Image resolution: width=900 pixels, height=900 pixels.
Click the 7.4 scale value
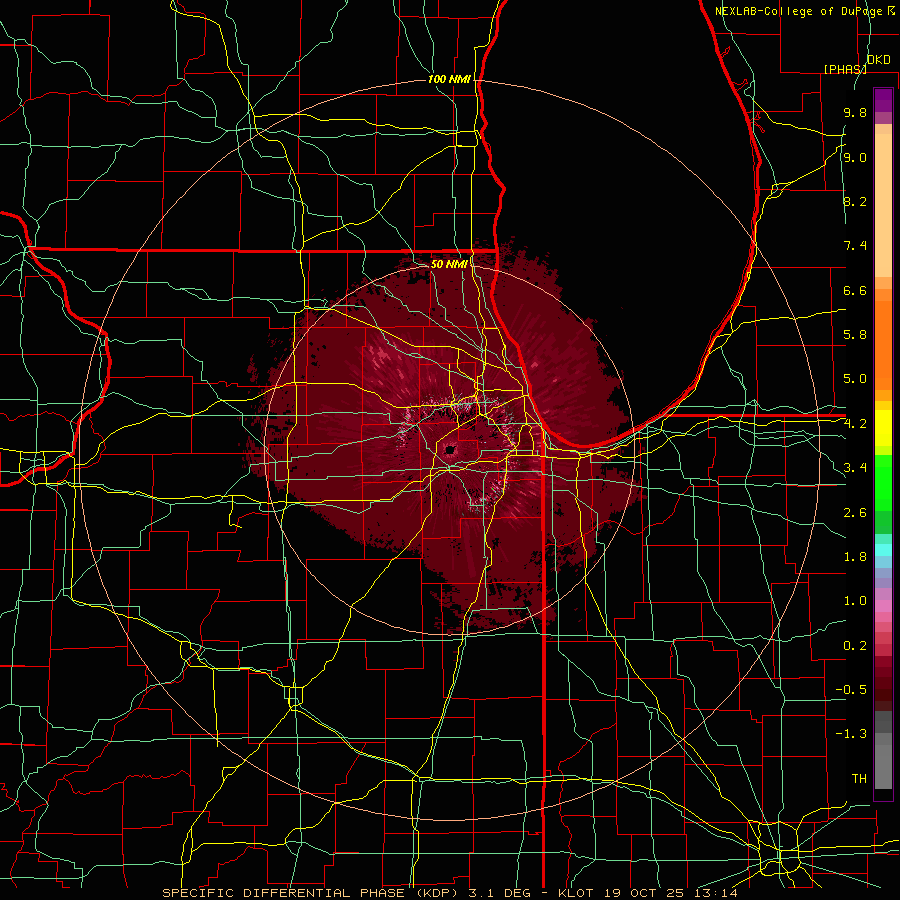(855, 246)
